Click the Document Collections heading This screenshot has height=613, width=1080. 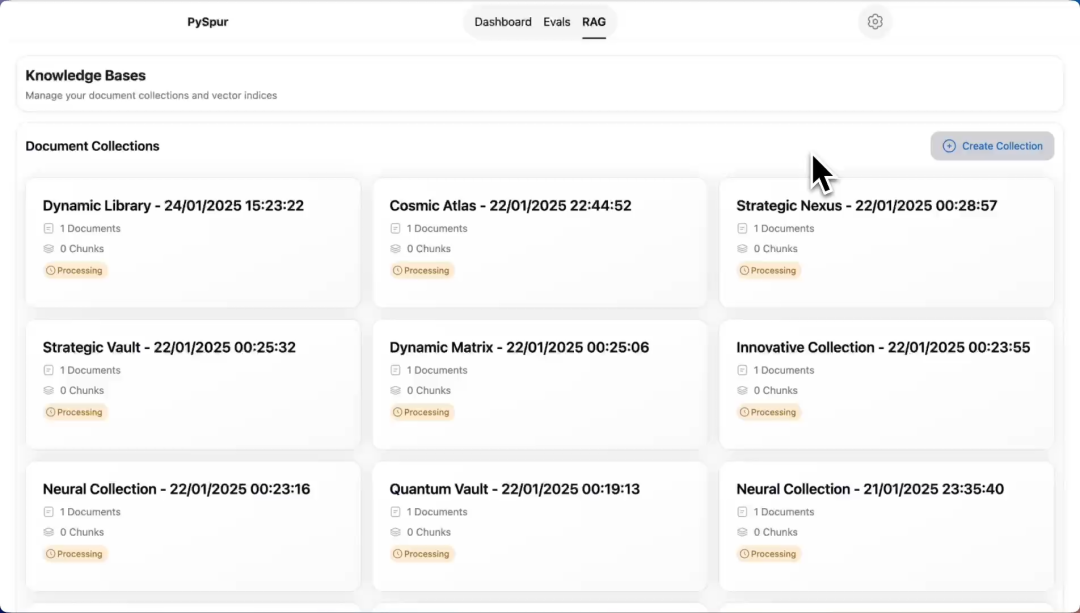pos(92,146)
